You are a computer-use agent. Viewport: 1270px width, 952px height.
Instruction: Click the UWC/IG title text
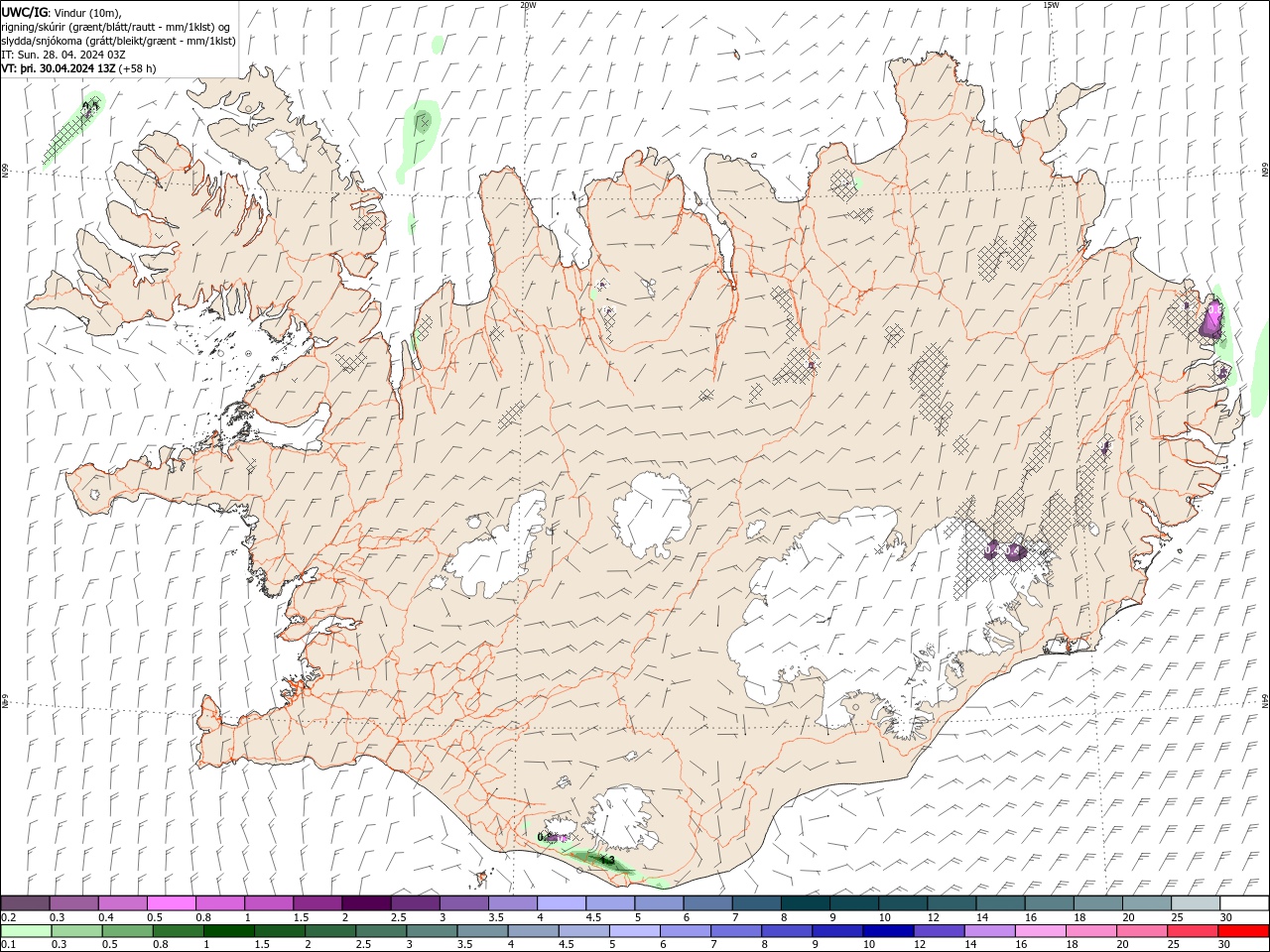25,12
